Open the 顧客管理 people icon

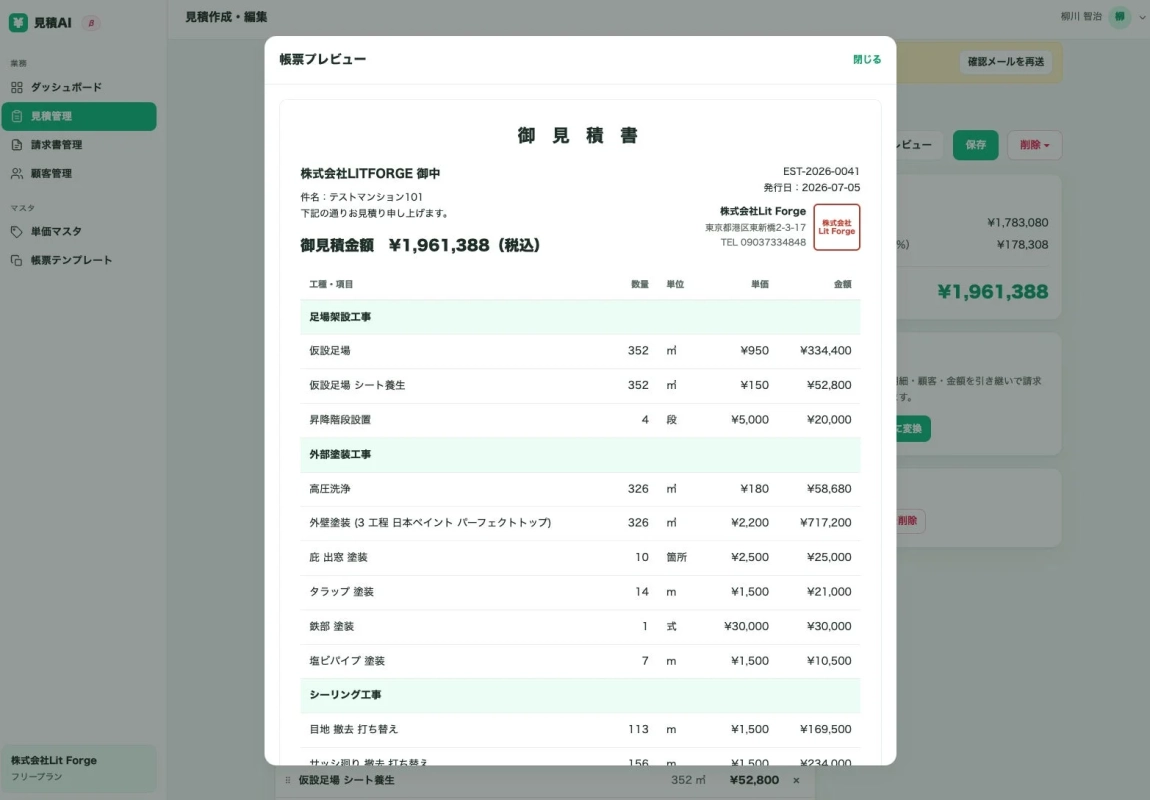click(17, 174)
